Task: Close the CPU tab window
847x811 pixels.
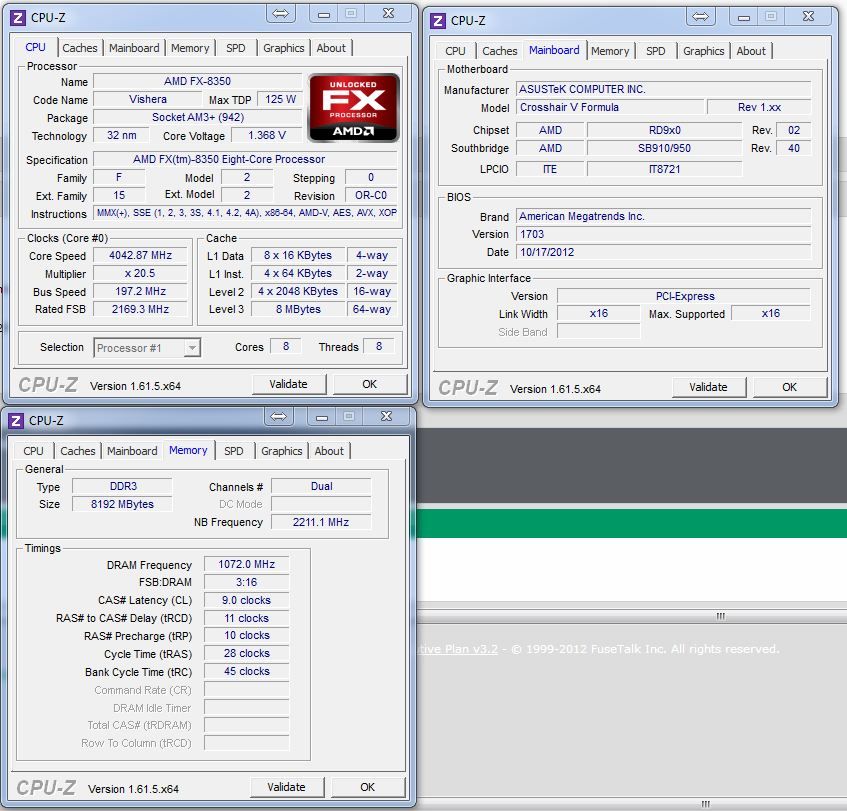Action: (388, 14)
